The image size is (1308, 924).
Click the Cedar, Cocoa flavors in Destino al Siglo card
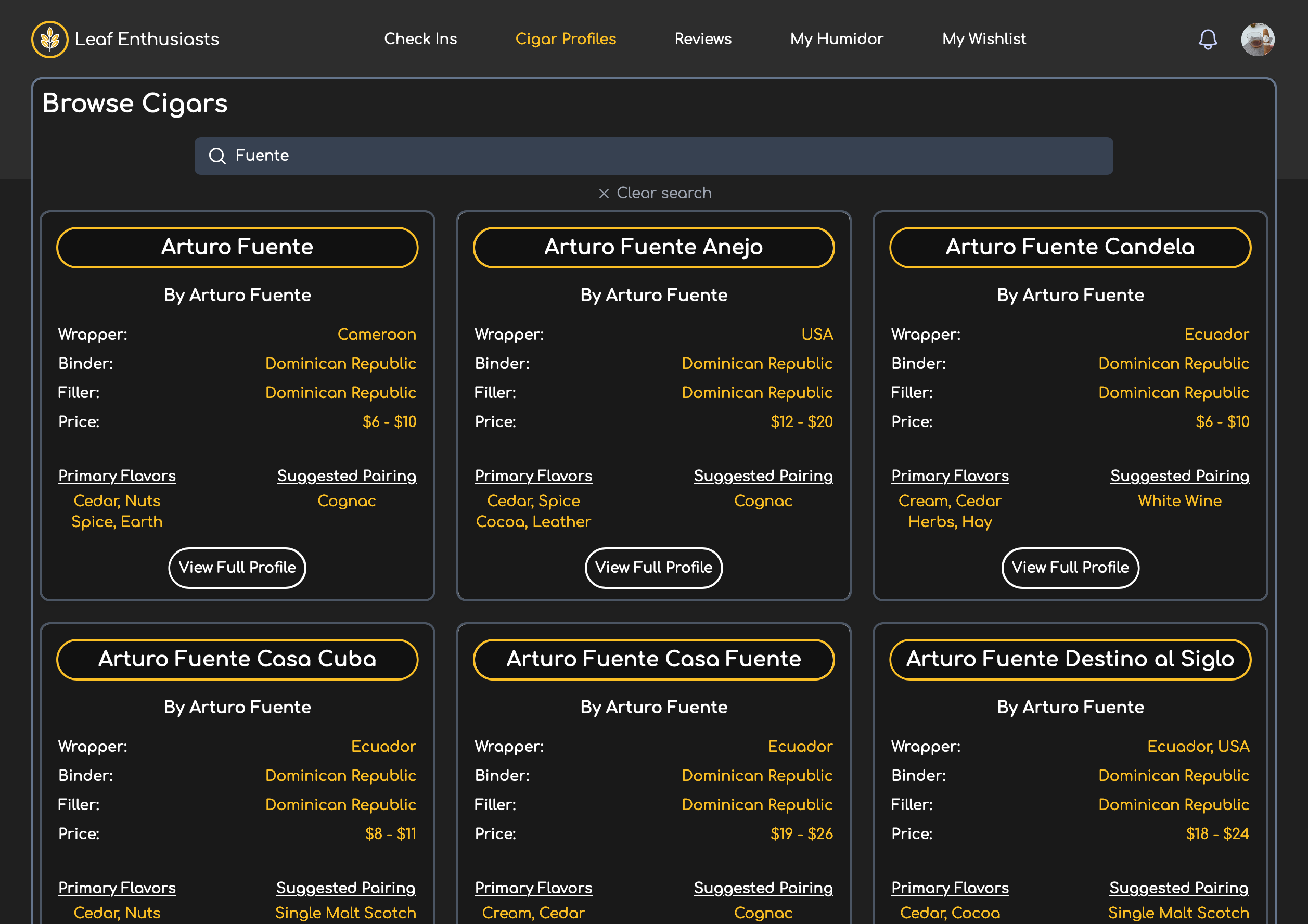click(950, 913)
